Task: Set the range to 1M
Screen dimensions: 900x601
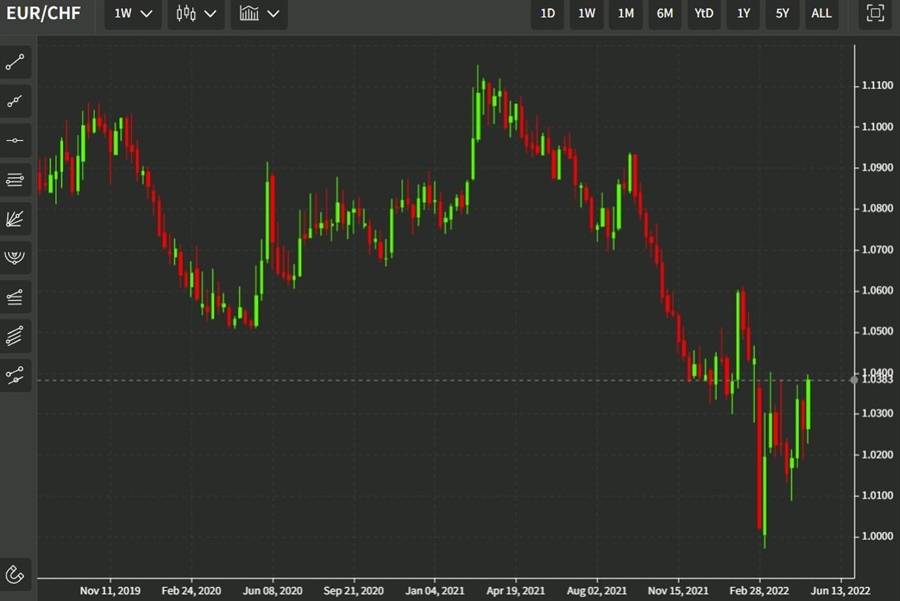Action: [626, 13]
